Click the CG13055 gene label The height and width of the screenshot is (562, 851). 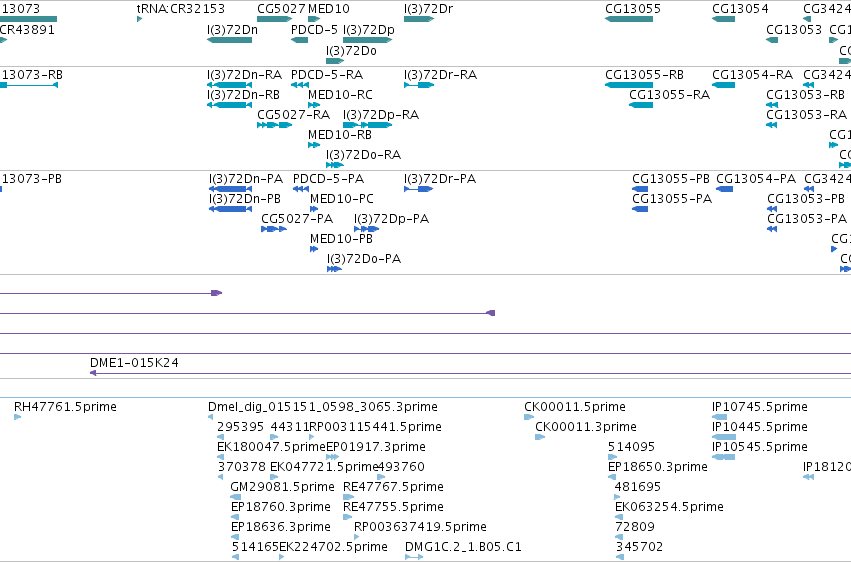pyautogui.click(x=633, y=9)
